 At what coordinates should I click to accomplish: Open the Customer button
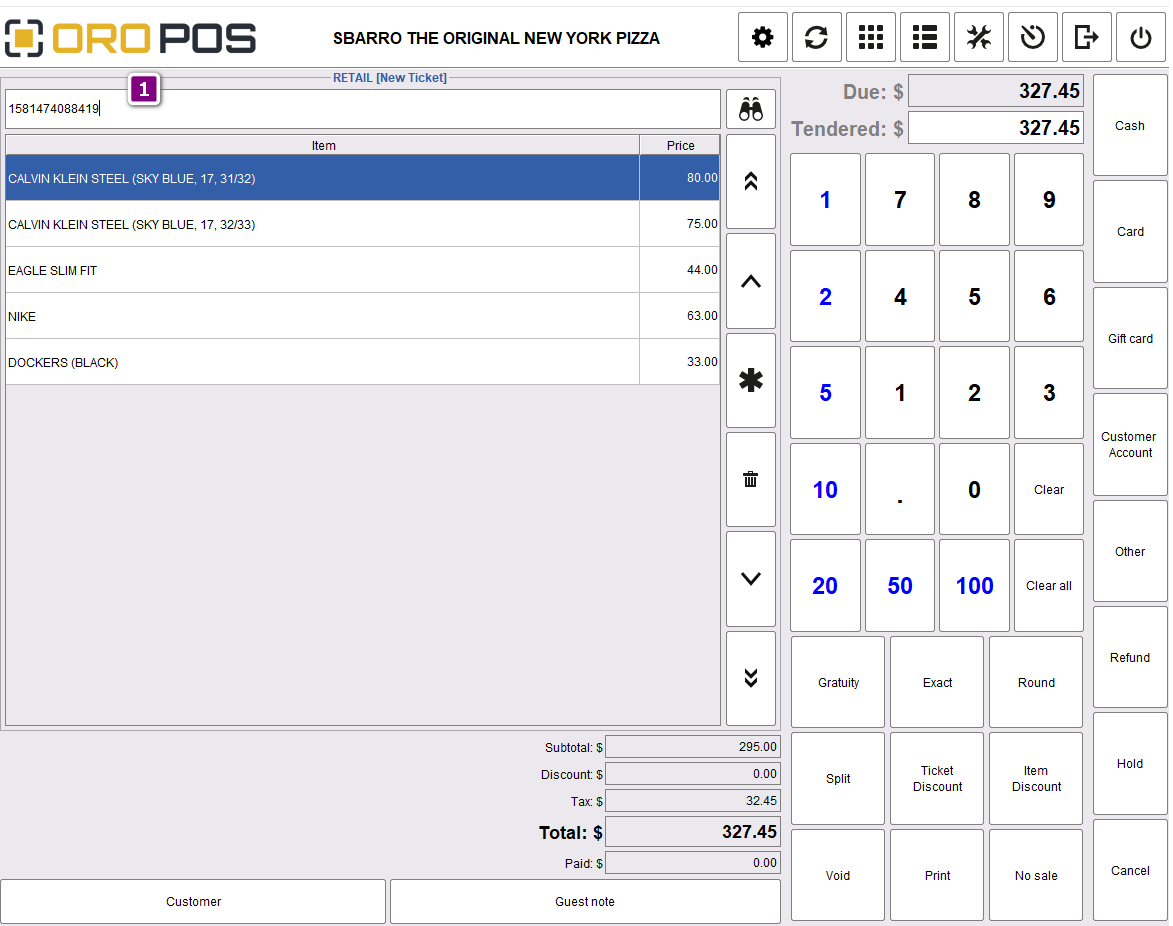(x=193, y=901)
